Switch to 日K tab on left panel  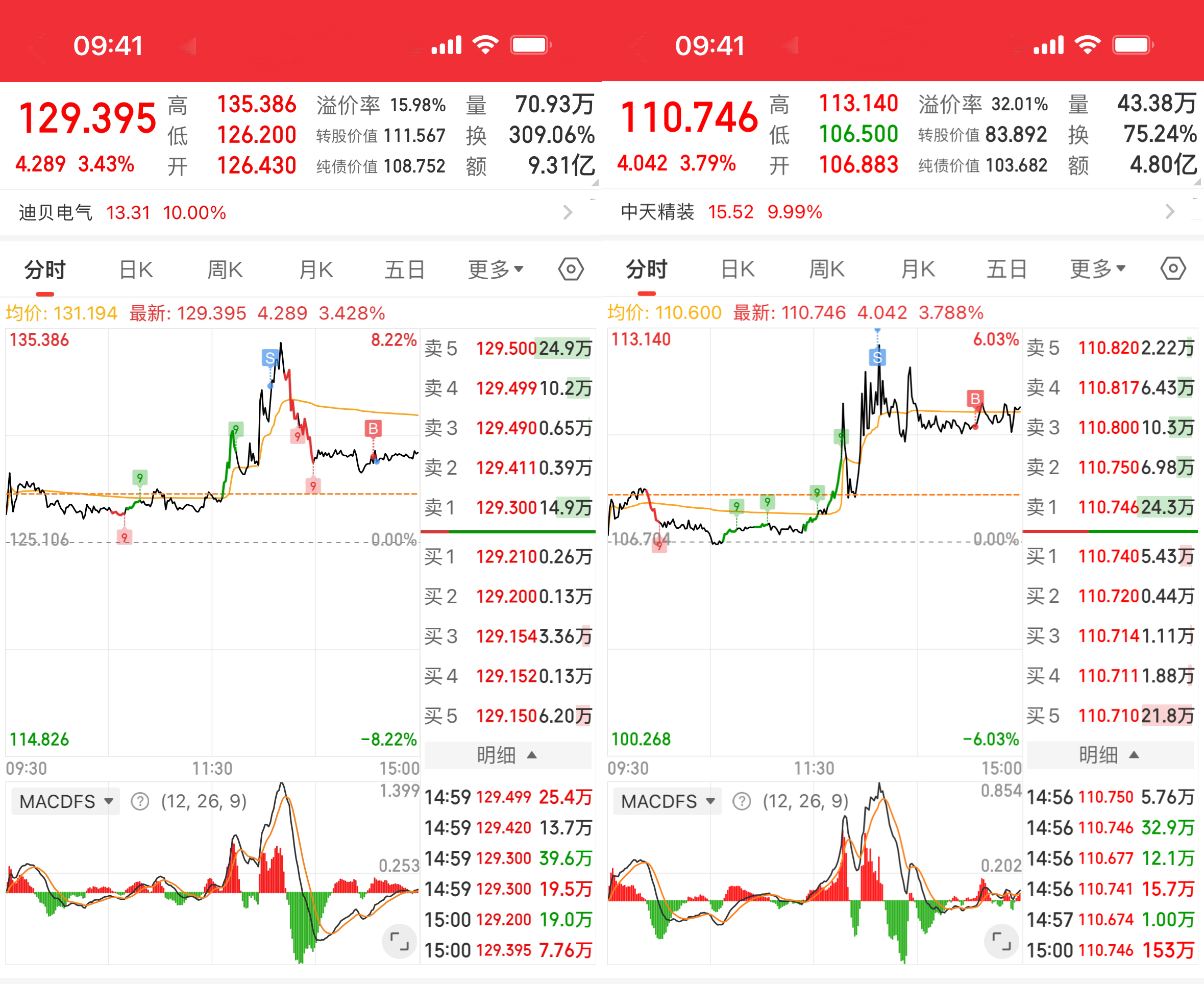point(136,270)
